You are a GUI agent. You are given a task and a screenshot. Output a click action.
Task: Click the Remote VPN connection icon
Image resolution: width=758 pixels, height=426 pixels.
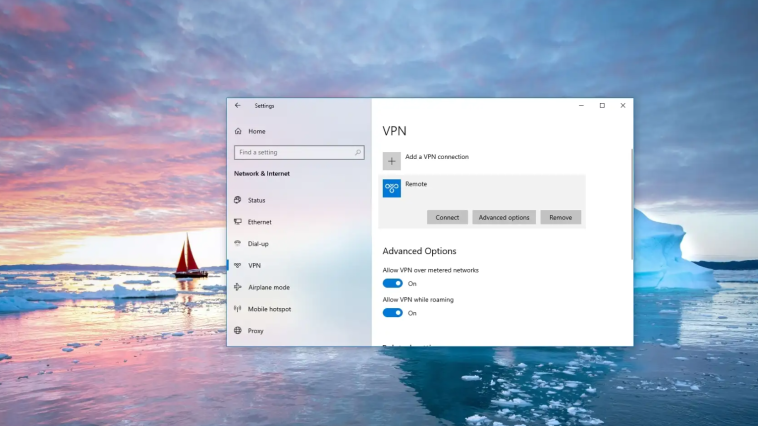[392, 188]
